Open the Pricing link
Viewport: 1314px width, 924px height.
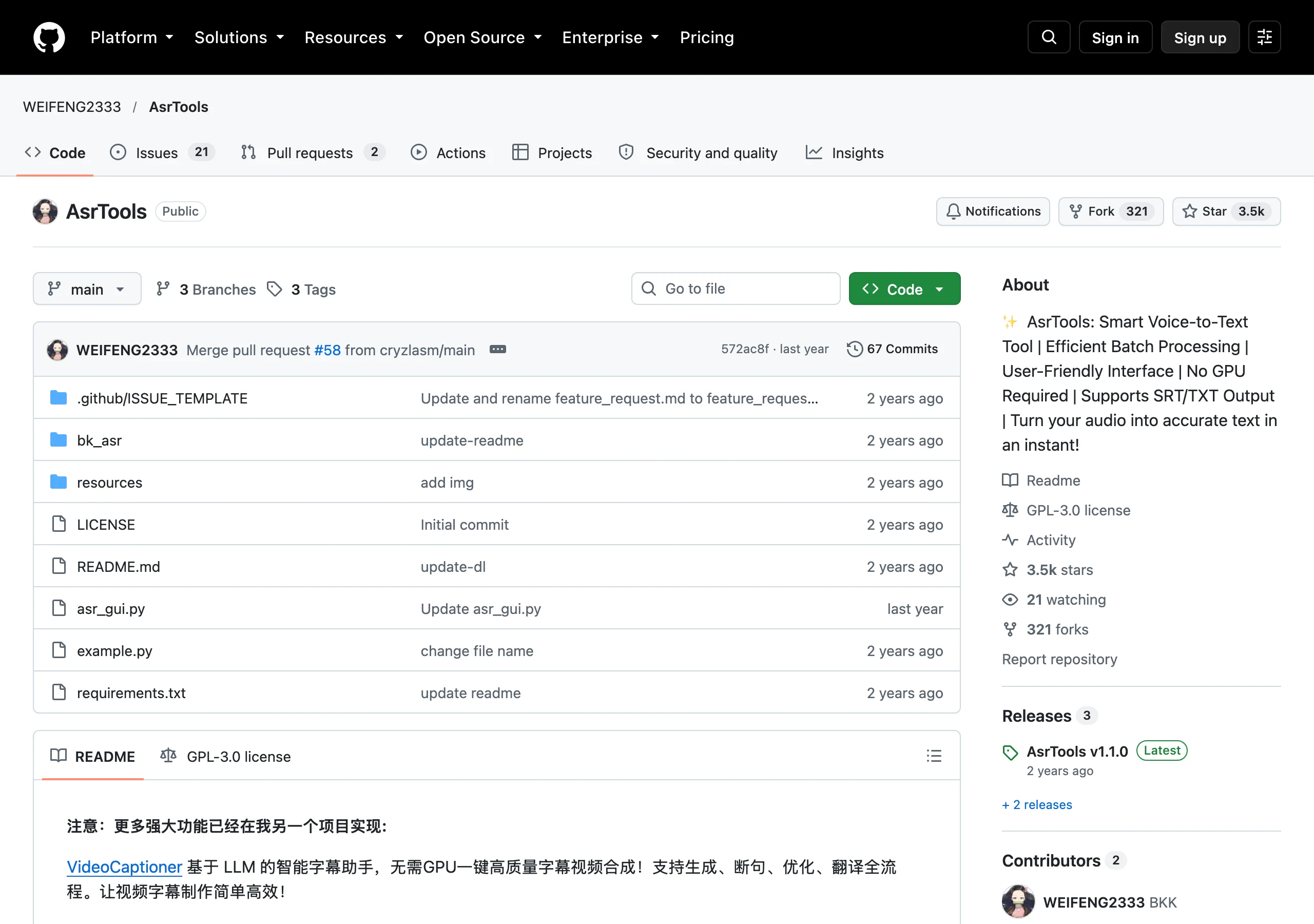(x=707, y=37)
